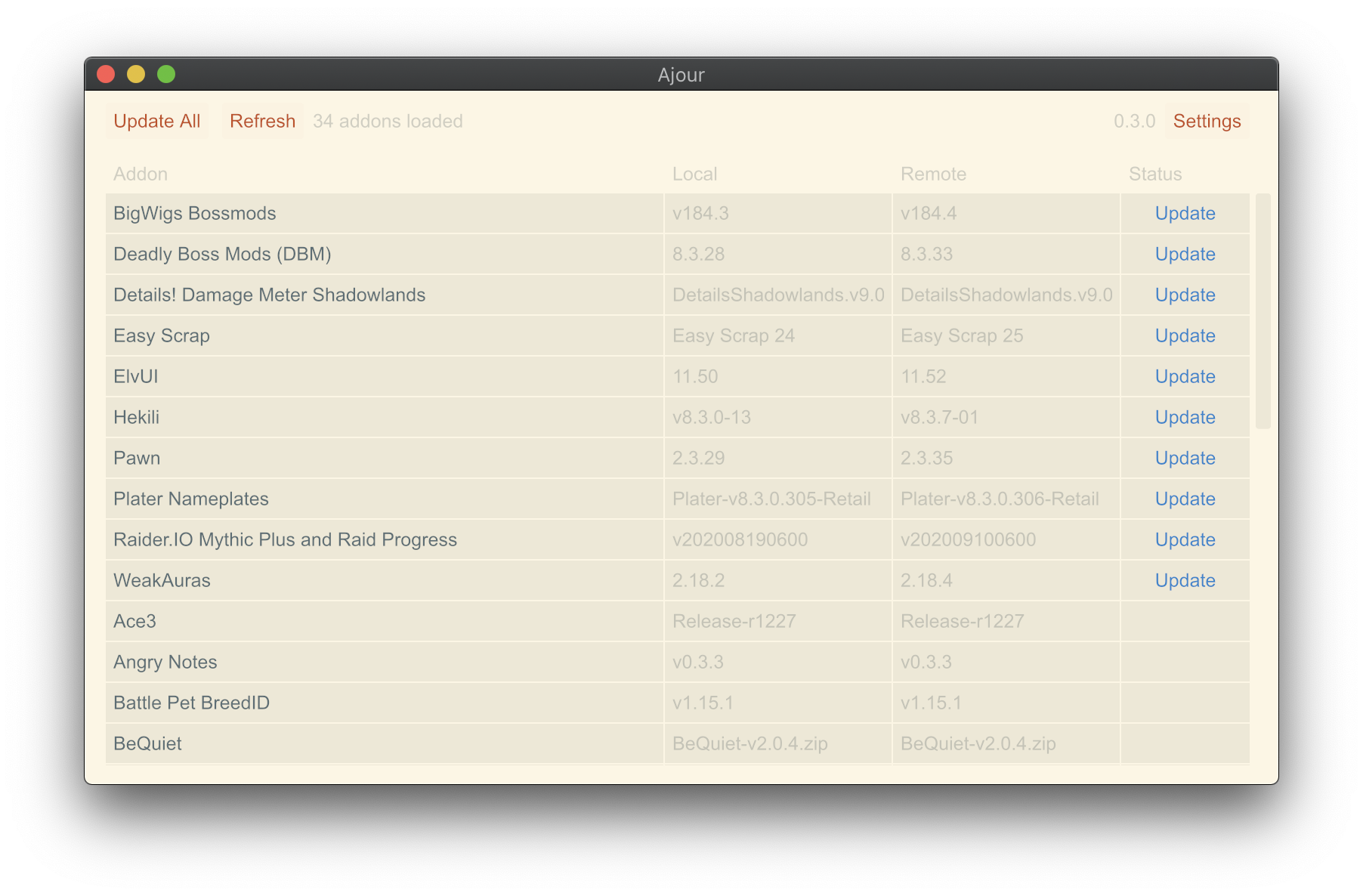1363x896 pixels.
Task: Click BeQuiet local version BeQuiet-v2.0.4.zip
Action: [749, 743]
